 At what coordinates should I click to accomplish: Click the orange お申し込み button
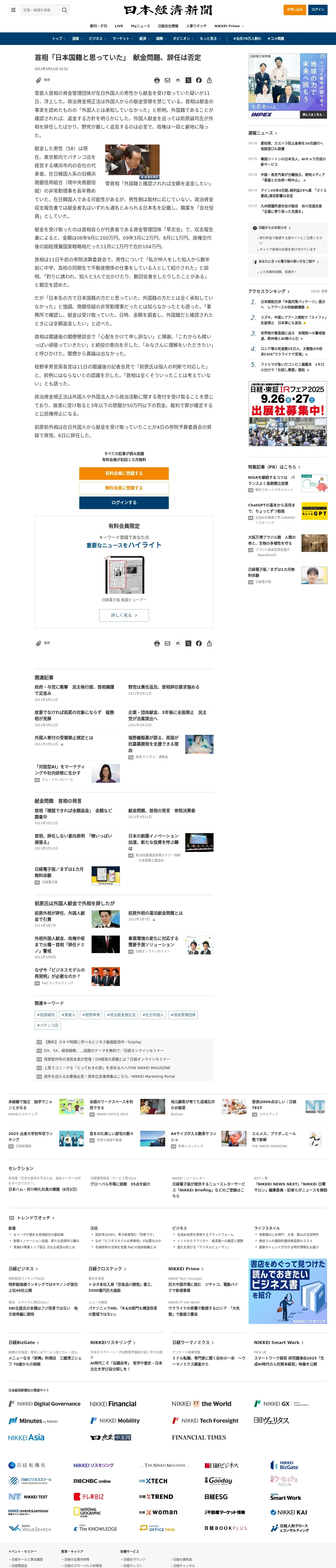pos(295,10)
